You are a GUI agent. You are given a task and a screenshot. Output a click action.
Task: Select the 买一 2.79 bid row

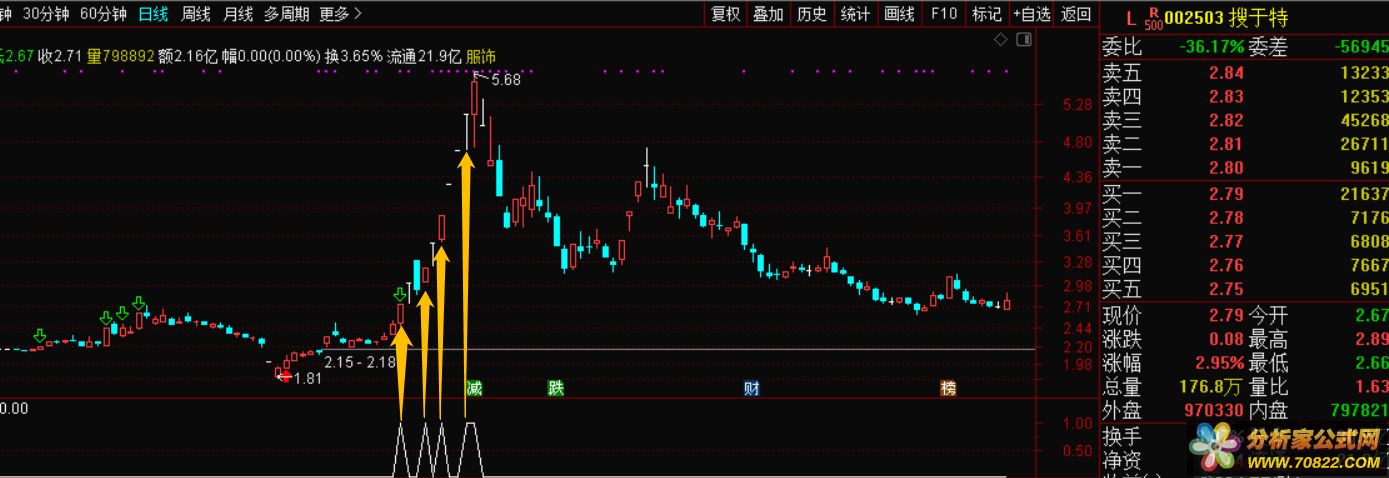1245,194
